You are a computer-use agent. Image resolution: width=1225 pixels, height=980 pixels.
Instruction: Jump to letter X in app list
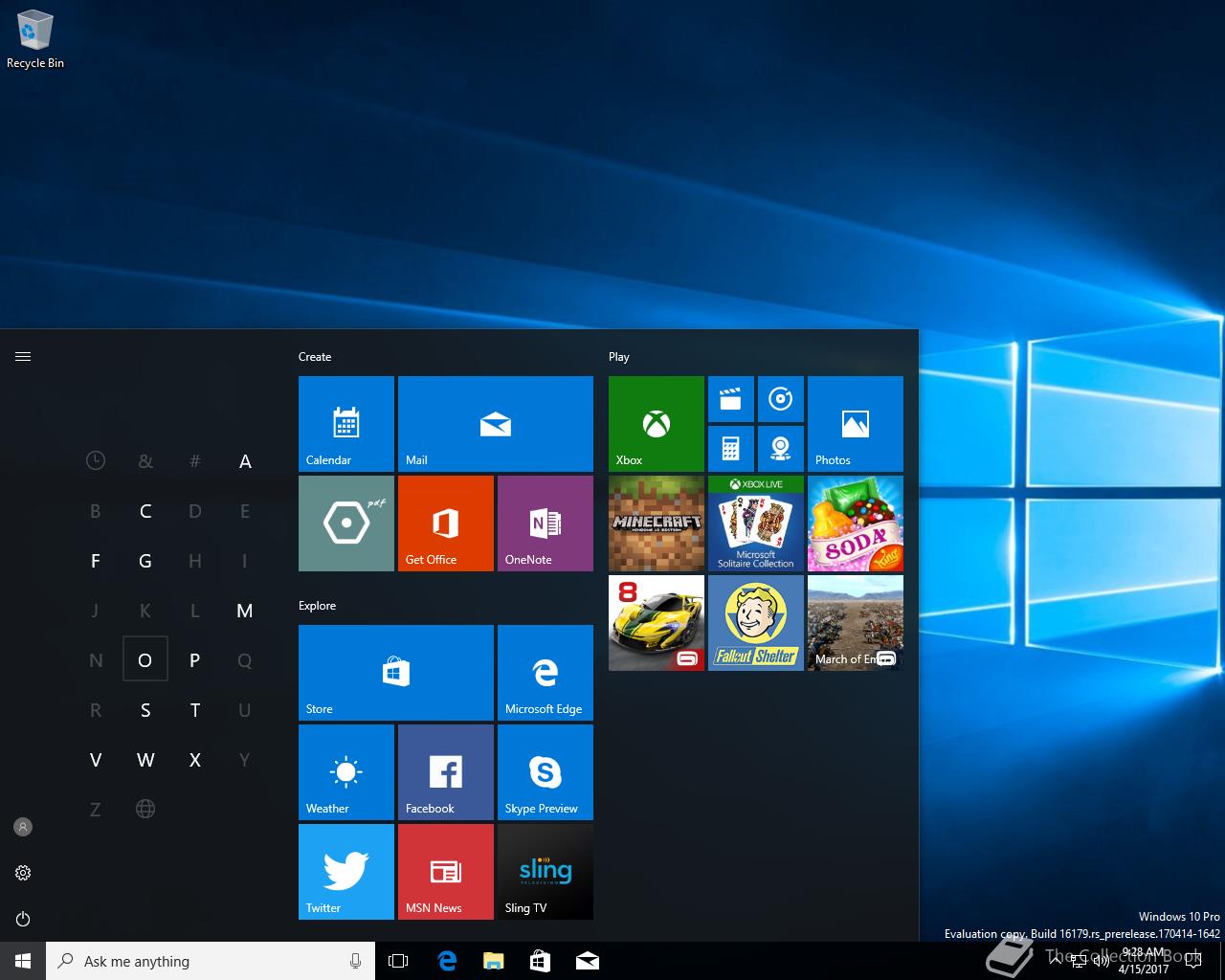click(x=195, y=760)
